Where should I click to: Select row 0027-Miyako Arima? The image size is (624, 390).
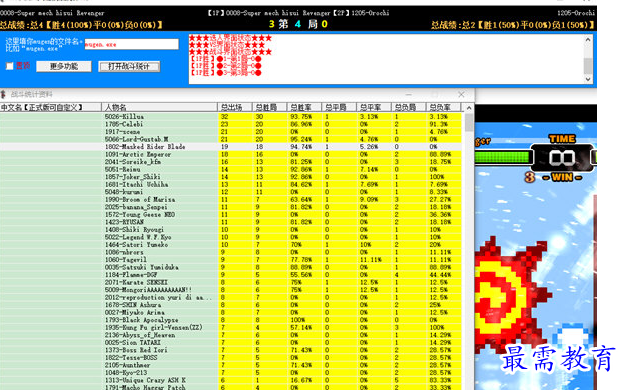pyautogui.click(x=231, y=313)
